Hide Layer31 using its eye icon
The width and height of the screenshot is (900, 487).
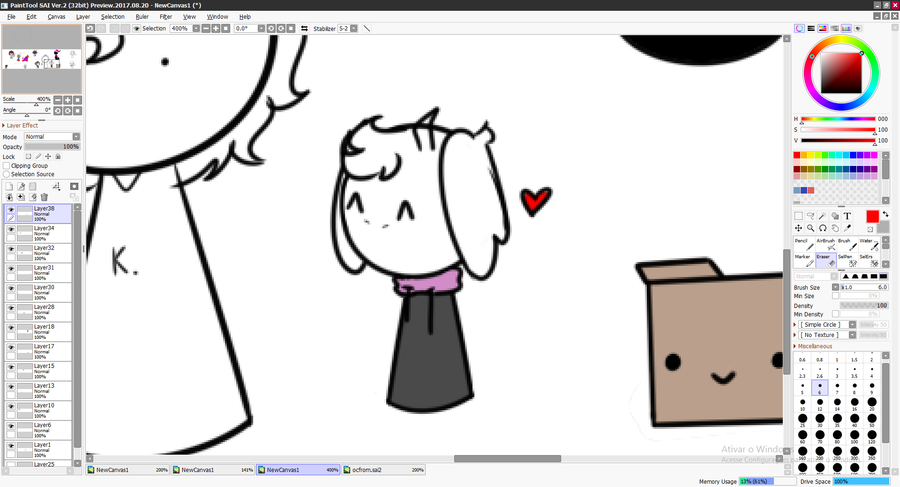[11, 269]
